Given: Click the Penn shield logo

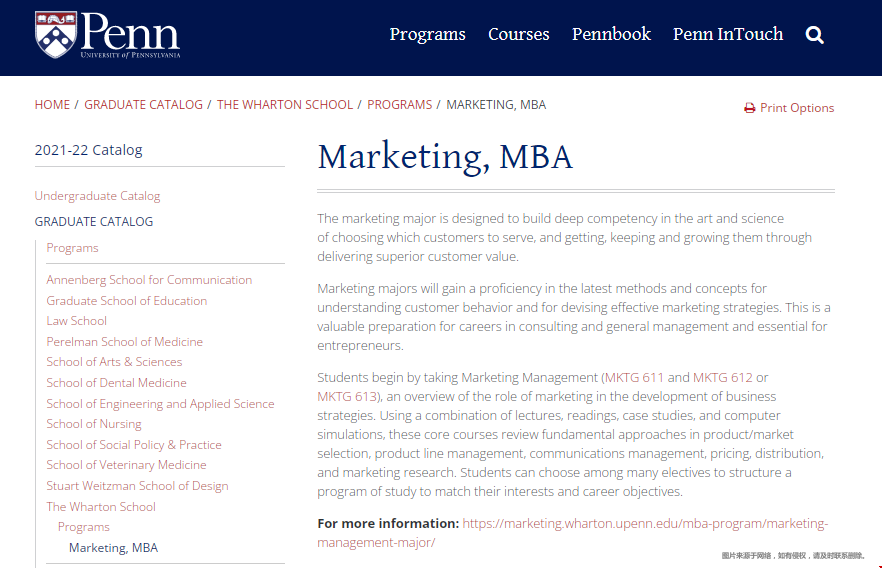Looking at the screenshot, I should 56,35.
